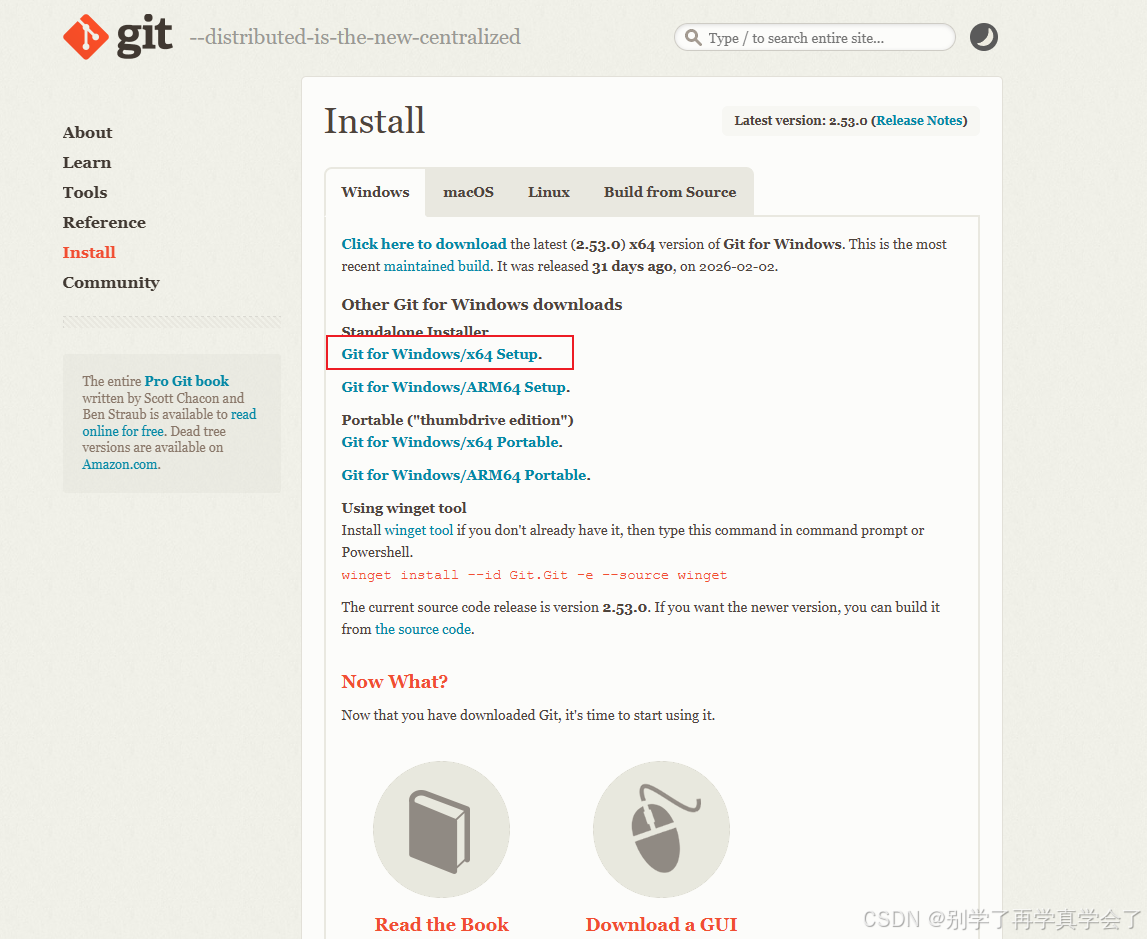Click the '--distributed-is-the-new-centralized' tagline
Image resolution: width=1147 pixels, height=939 pixels.
(x=355, y=37)
